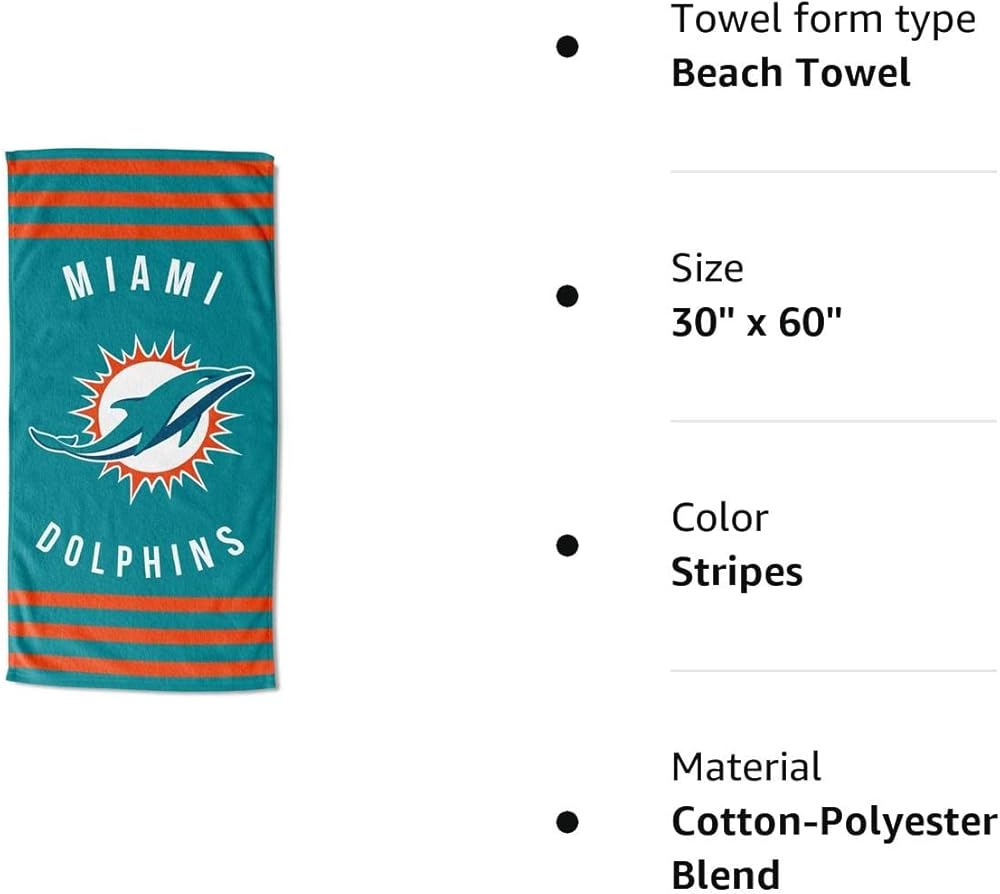Image resolution: width=1000 pixels, height=894 pixels.
Task: Click the Material label
Action: point(746,767)
